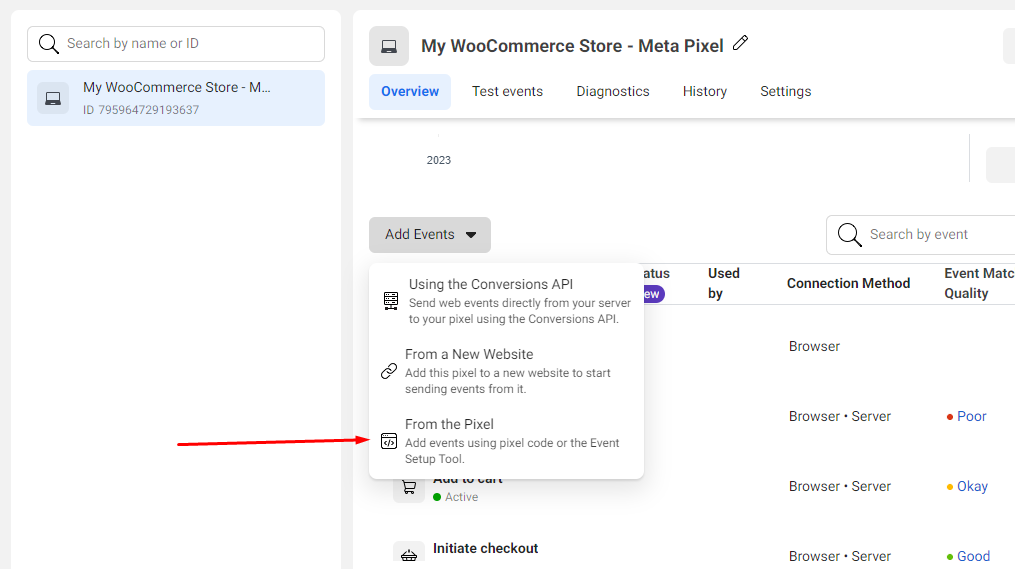Click My WooCommerce Store - Meta Pixel title

pyautogui.click(x=572, y=46)
